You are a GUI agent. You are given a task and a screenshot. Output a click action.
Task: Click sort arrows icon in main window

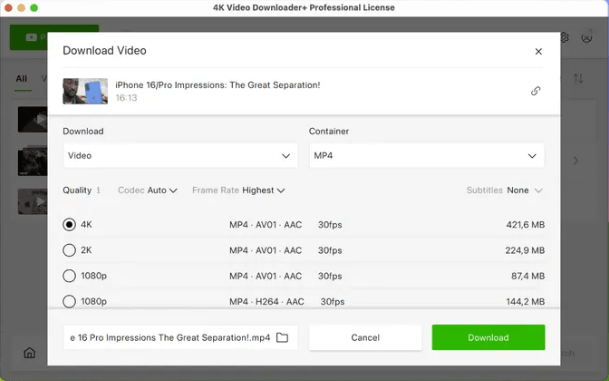(x=578, y=78)
